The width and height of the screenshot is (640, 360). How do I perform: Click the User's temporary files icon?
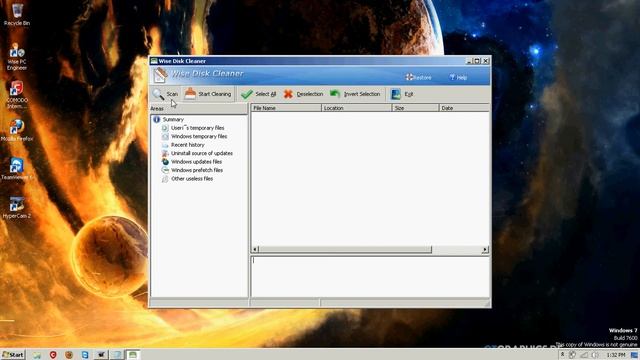(165, 128)
